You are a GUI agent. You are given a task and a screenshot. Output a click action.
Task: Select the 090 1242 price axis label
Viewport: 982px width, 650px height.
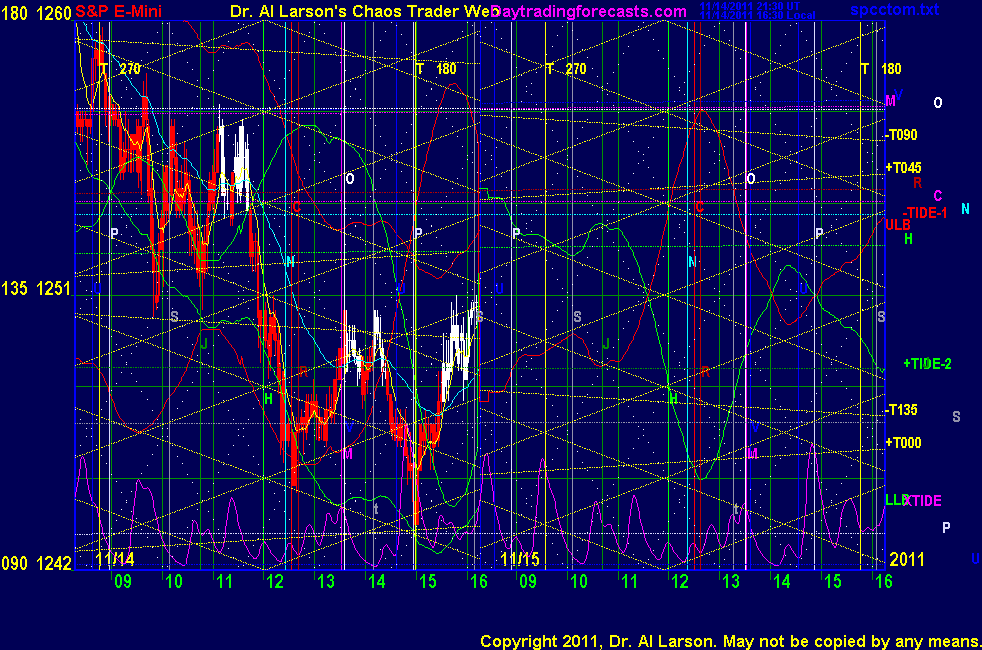tap(36, 564)
